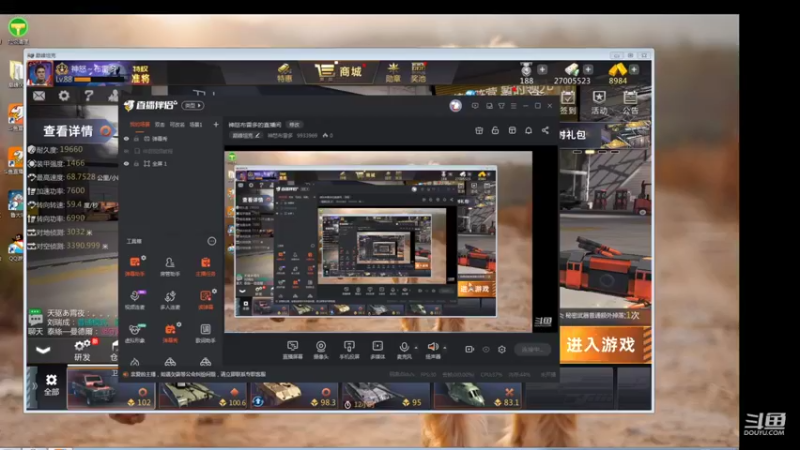Select the first orange scene tab
Viewport: 800px width, 450px height.
pyautogui.click(x=139, y=124)
